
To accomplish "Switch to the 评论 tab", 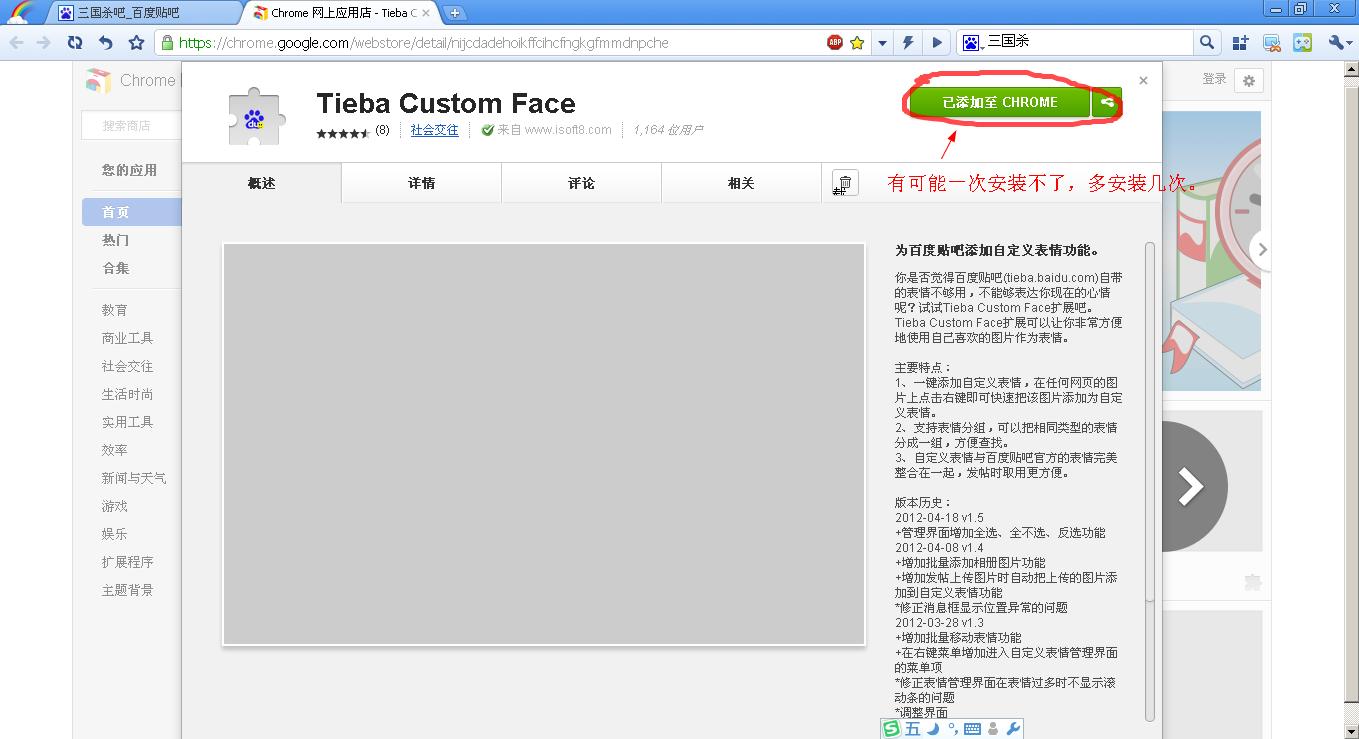I will click(x=582, y=183).
